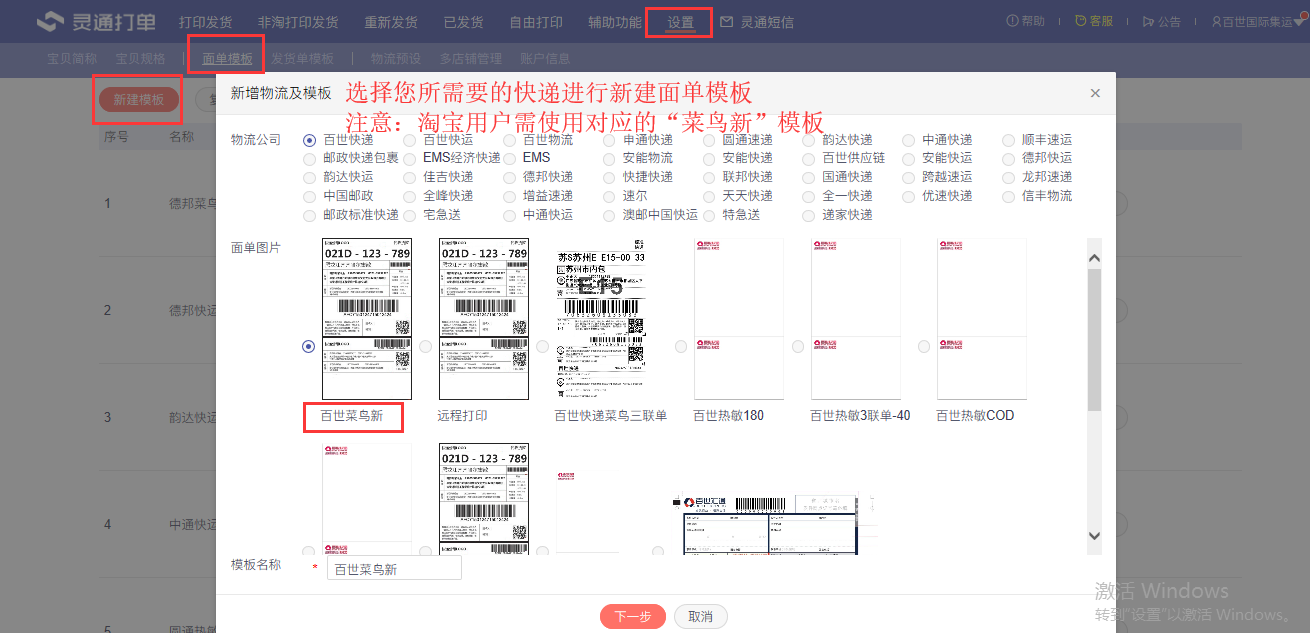The height and width of the screenshot is (633, 1310).
Task: Click the 百世国际集运 user account icon
Action: click(1215, 22)
